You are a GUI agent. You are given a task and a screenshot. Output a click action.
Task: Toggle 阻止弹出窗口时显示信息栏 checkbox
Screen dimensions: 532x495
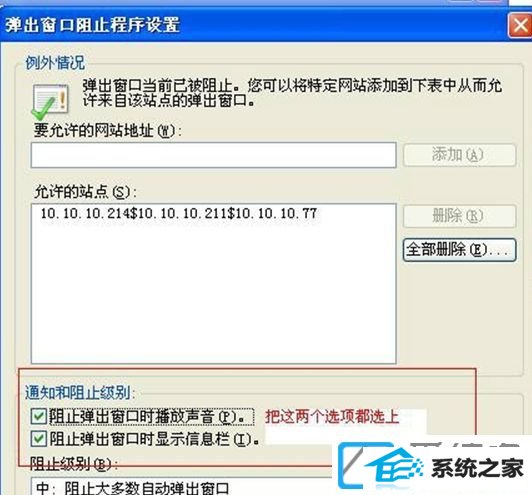[39, 439]
